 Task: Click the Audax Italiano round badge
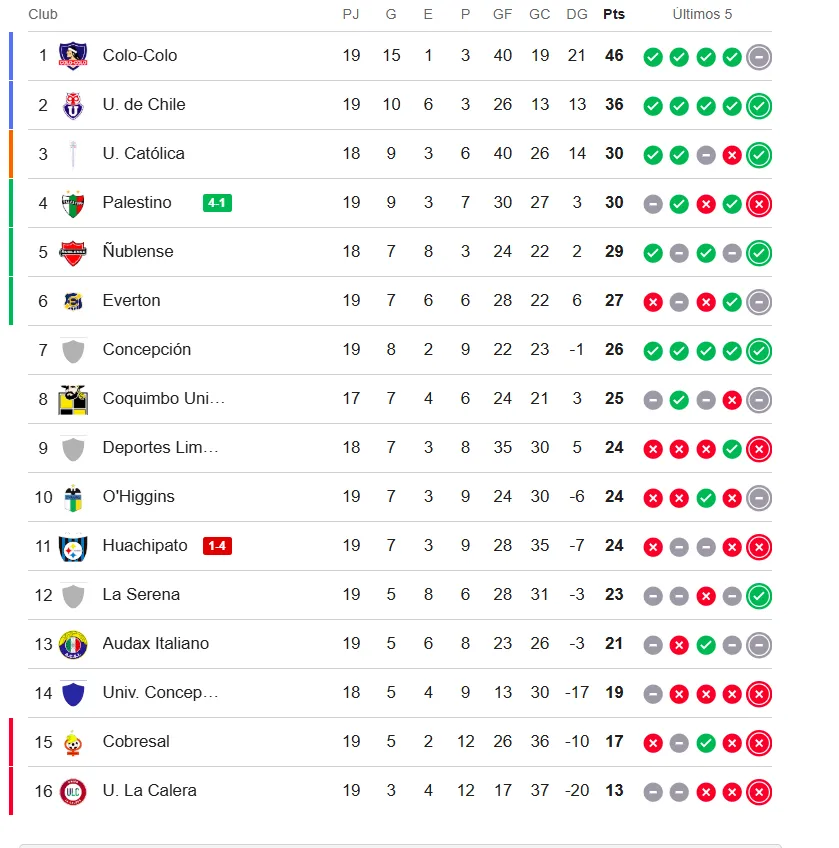[x=73, y=645]
